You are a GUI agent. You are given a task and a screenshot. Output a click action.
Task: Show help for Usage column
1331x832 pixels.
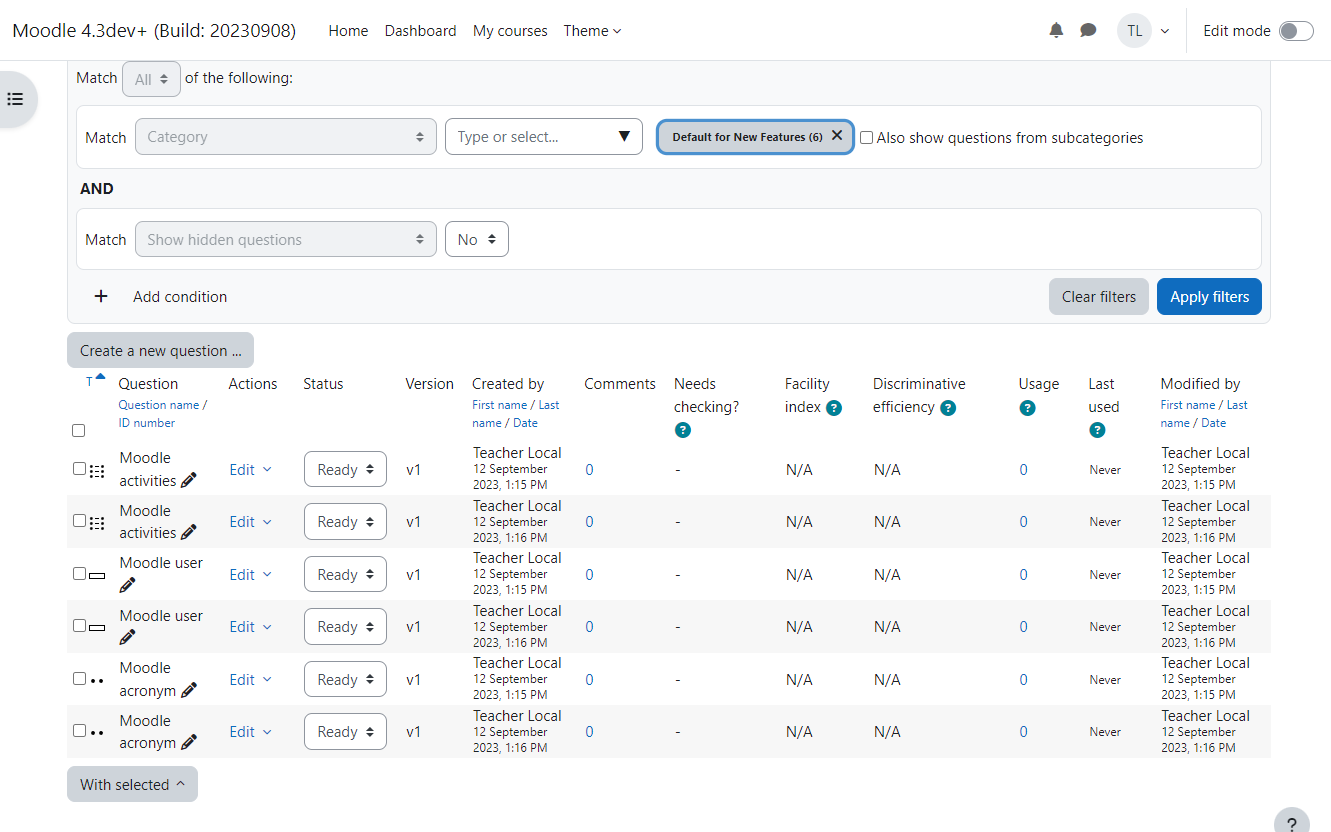point(1027,408)
